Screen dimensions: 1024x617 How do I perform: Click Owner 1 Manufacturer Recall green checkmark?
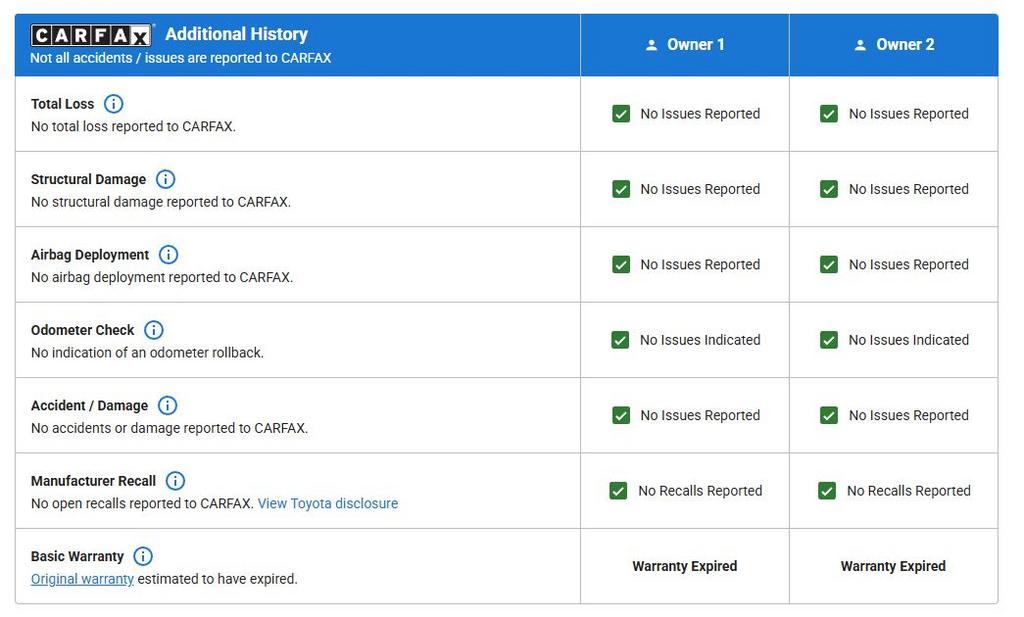click(619, 491)
